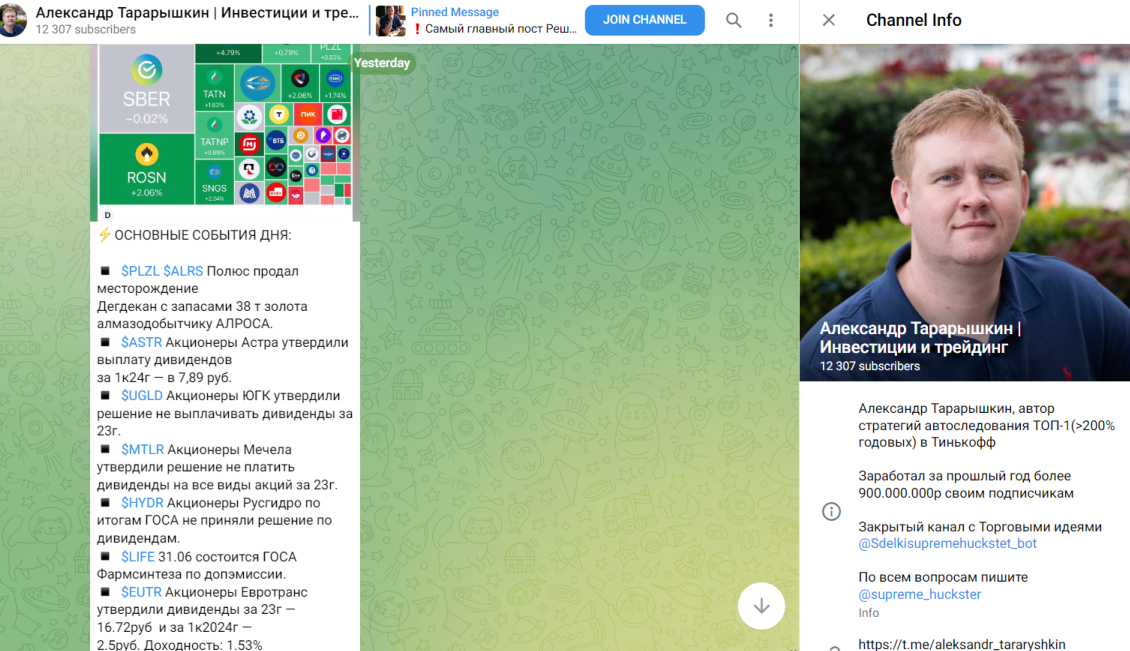Click the info circle icon in Channel Info
Image resolution: width=1130 pixels, height=651 pixels.
[x=831, y=511]
